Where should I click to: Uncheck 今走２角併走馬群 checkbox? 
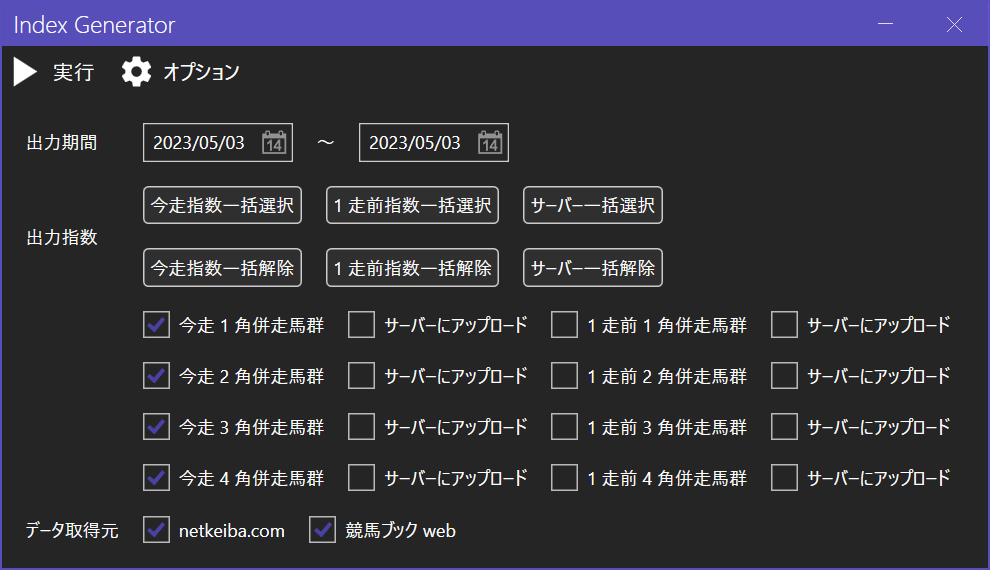pos(157,376)
